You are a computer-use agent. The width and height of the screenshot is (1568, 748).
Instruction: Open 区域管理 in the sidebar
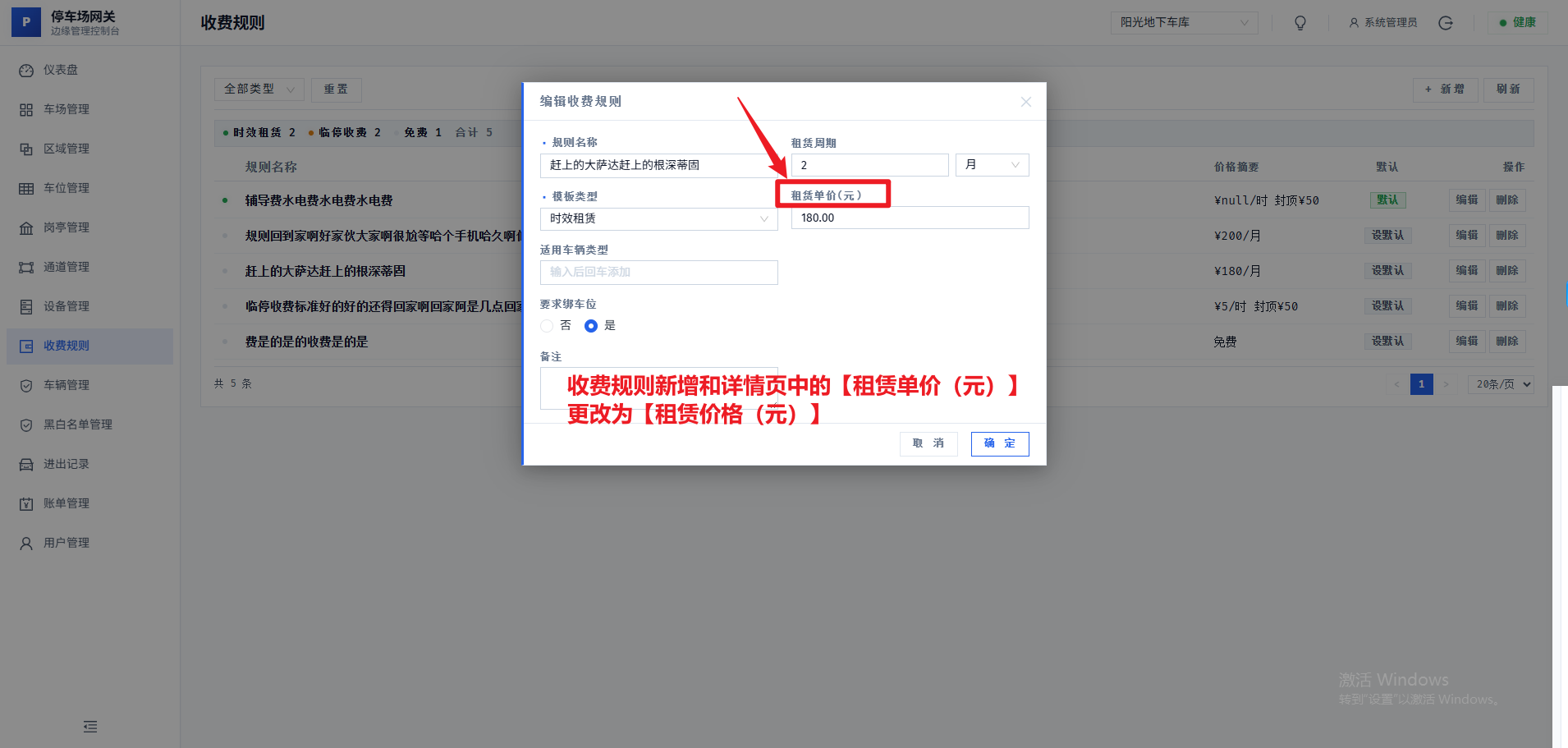click(66, 148)
